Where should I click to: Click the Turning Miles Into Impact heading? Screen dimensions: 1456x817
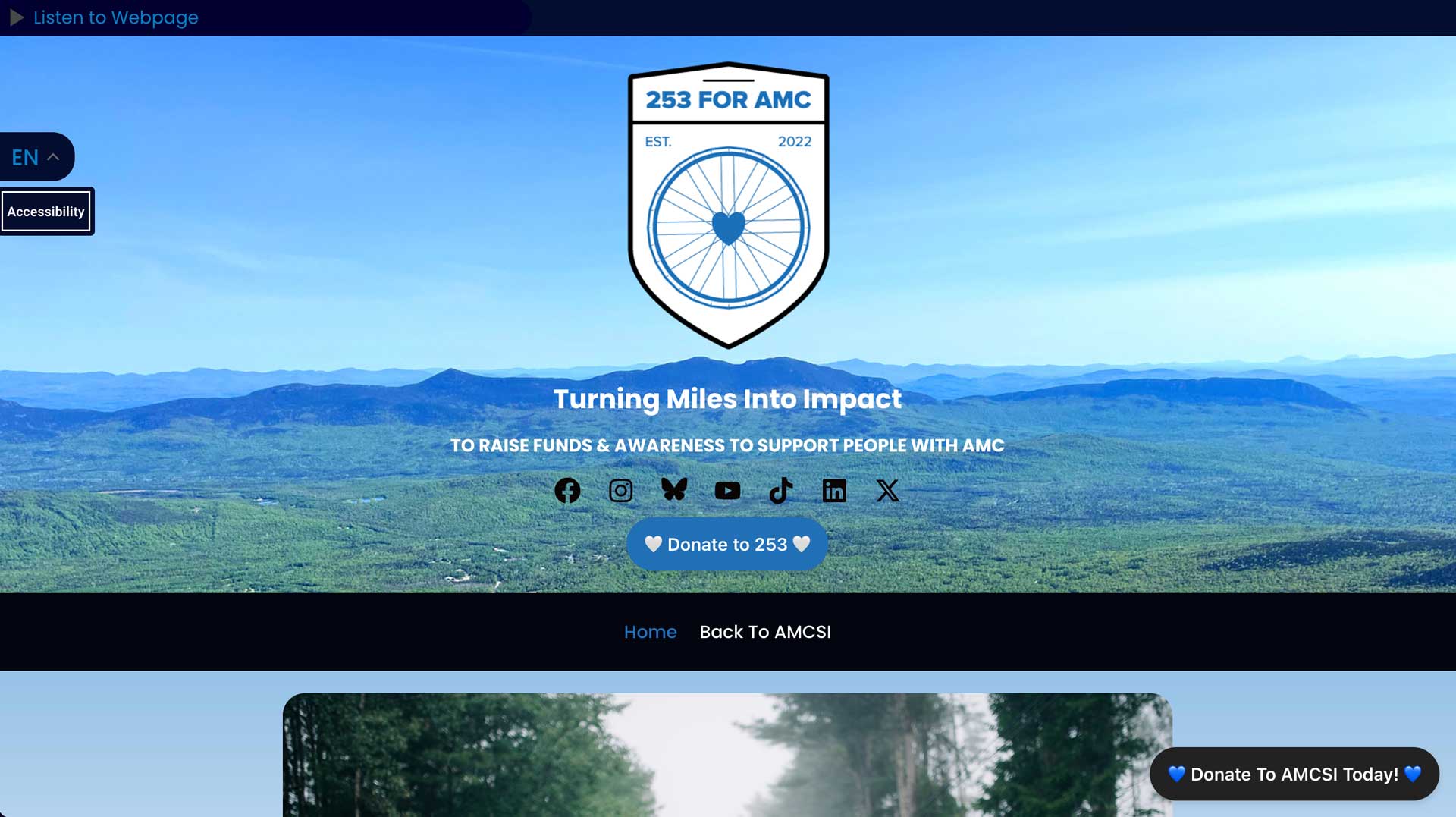(727, 399)
